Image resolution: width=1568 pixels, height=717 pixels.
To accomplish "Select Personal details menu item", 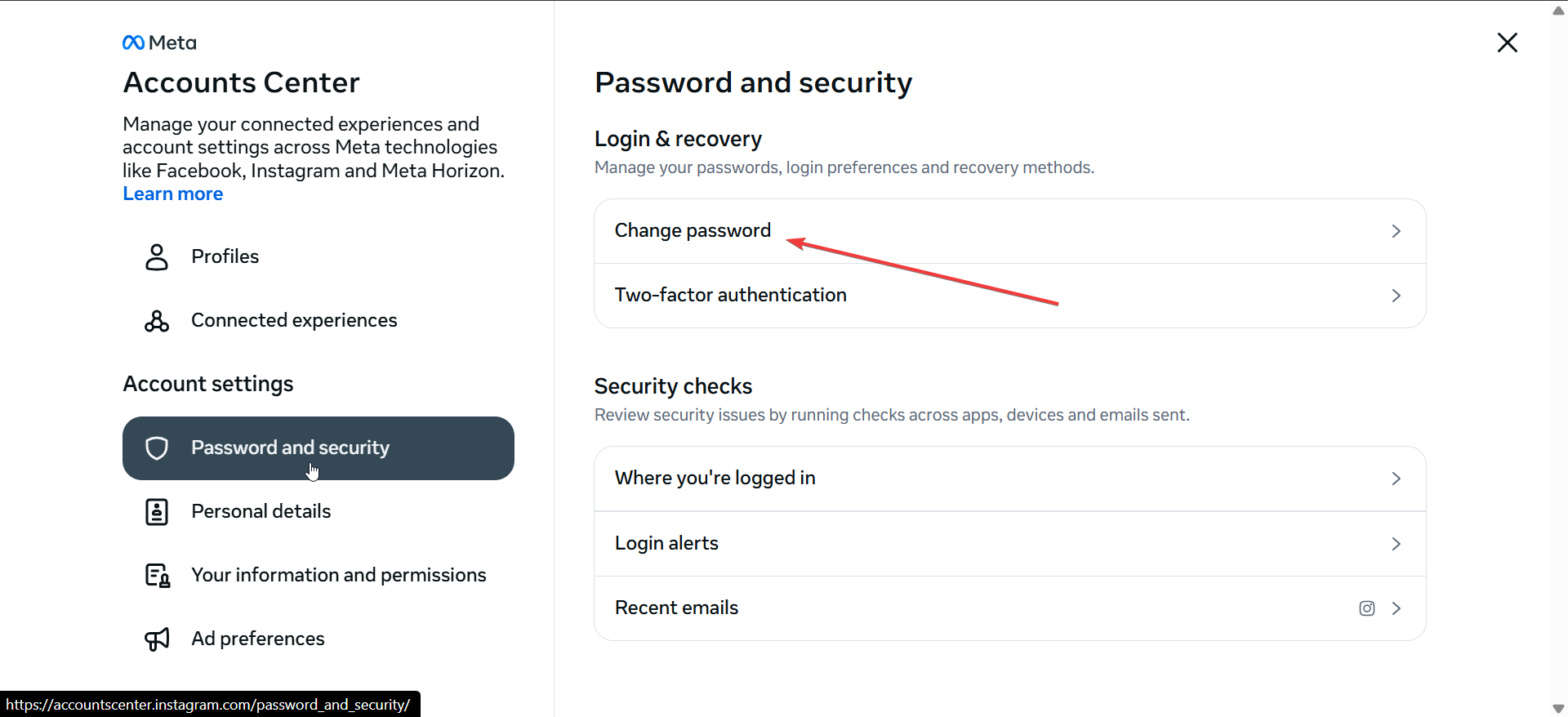I will tap(261, 512).
